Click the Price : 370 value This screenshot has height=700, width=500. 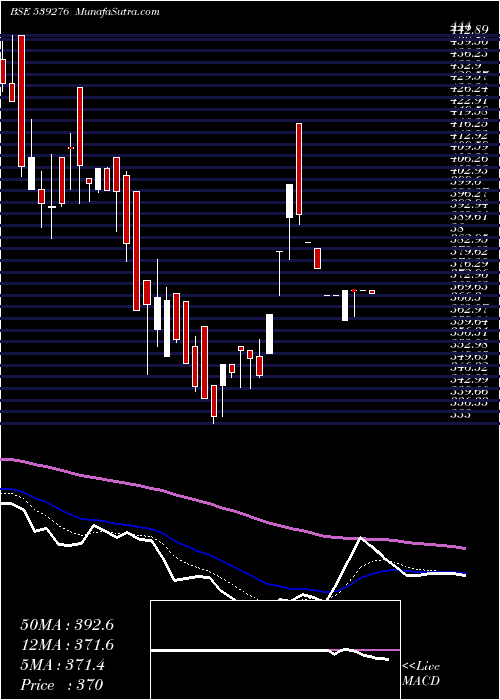[62, 685]
